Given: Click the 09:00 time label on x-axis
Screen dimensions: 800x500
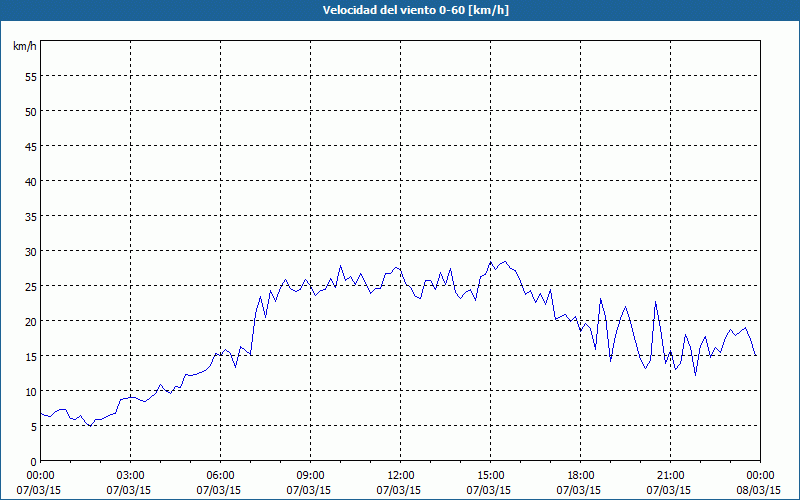Looking at the screenshot, I should (310, 475).
